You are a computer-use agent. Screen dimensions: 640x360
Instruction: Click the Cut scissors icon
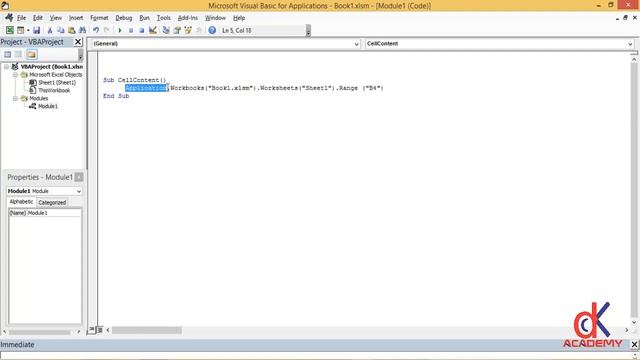point(50,30)
